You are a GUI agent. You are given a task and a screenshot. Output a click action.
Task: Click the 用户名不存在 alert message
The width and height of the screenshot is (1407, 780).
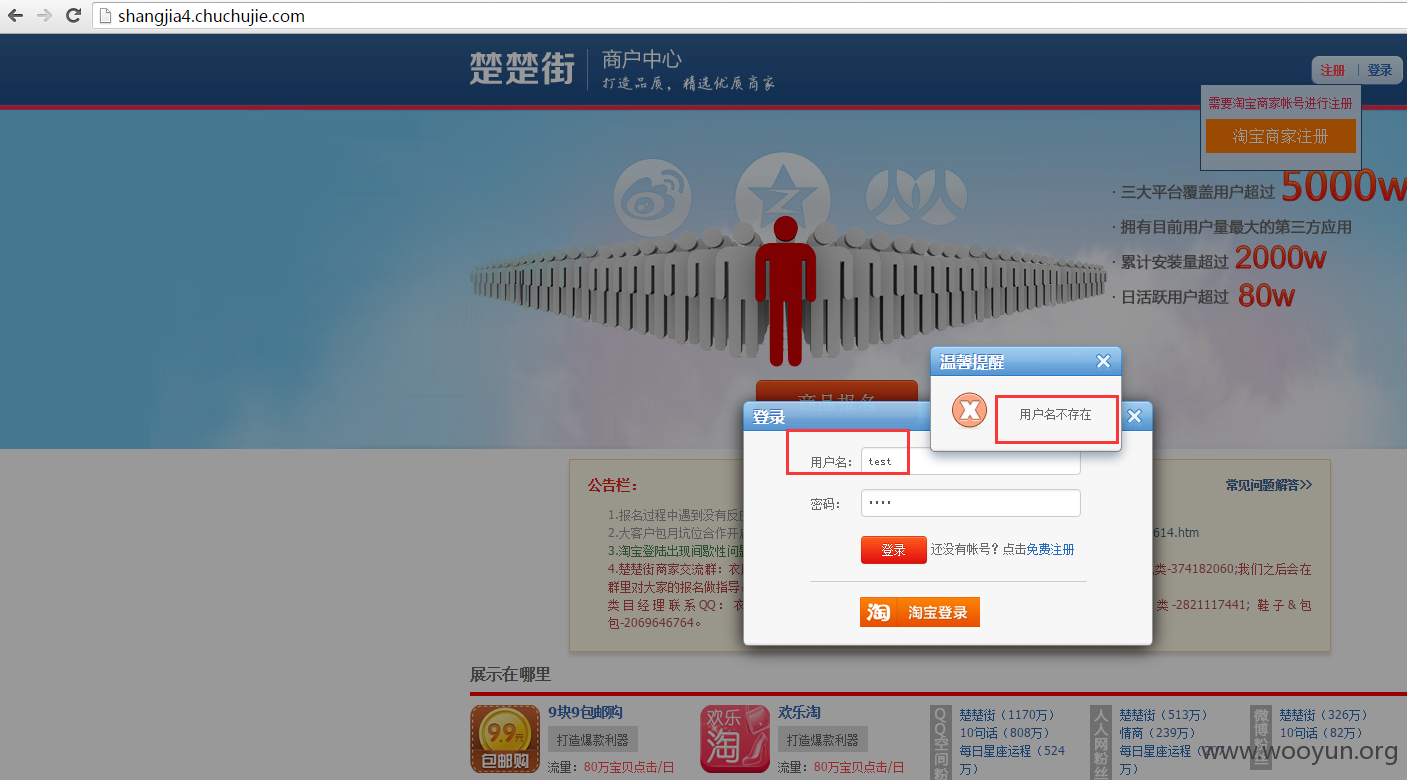pos(1055,414)
